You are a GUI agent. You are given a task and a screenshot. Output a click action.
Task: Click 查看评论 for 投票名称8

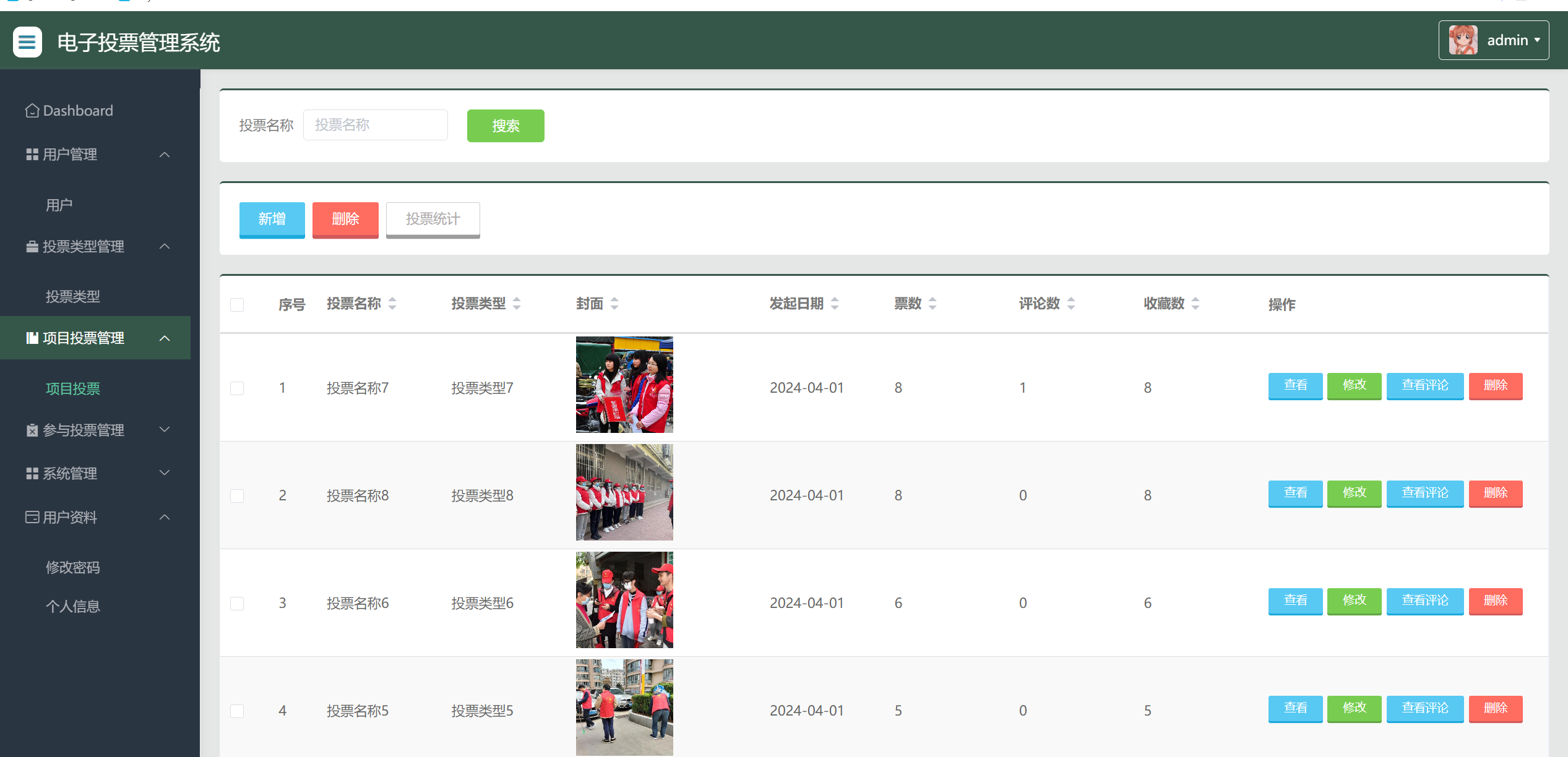point(1424,493)
